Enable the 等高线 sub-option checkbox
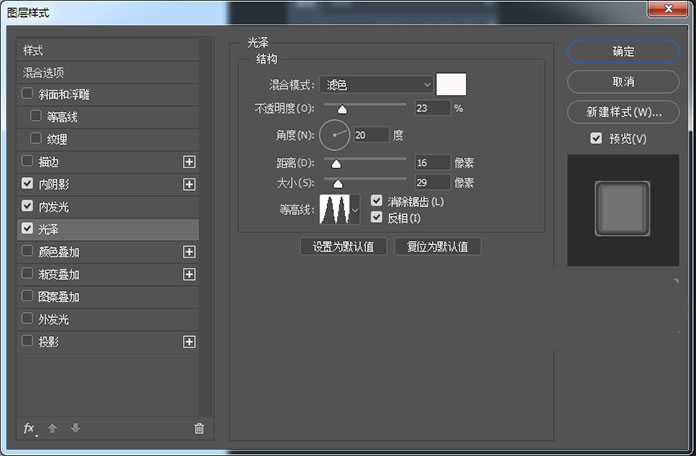The image size is (696, 456). (x=36, y=116)
